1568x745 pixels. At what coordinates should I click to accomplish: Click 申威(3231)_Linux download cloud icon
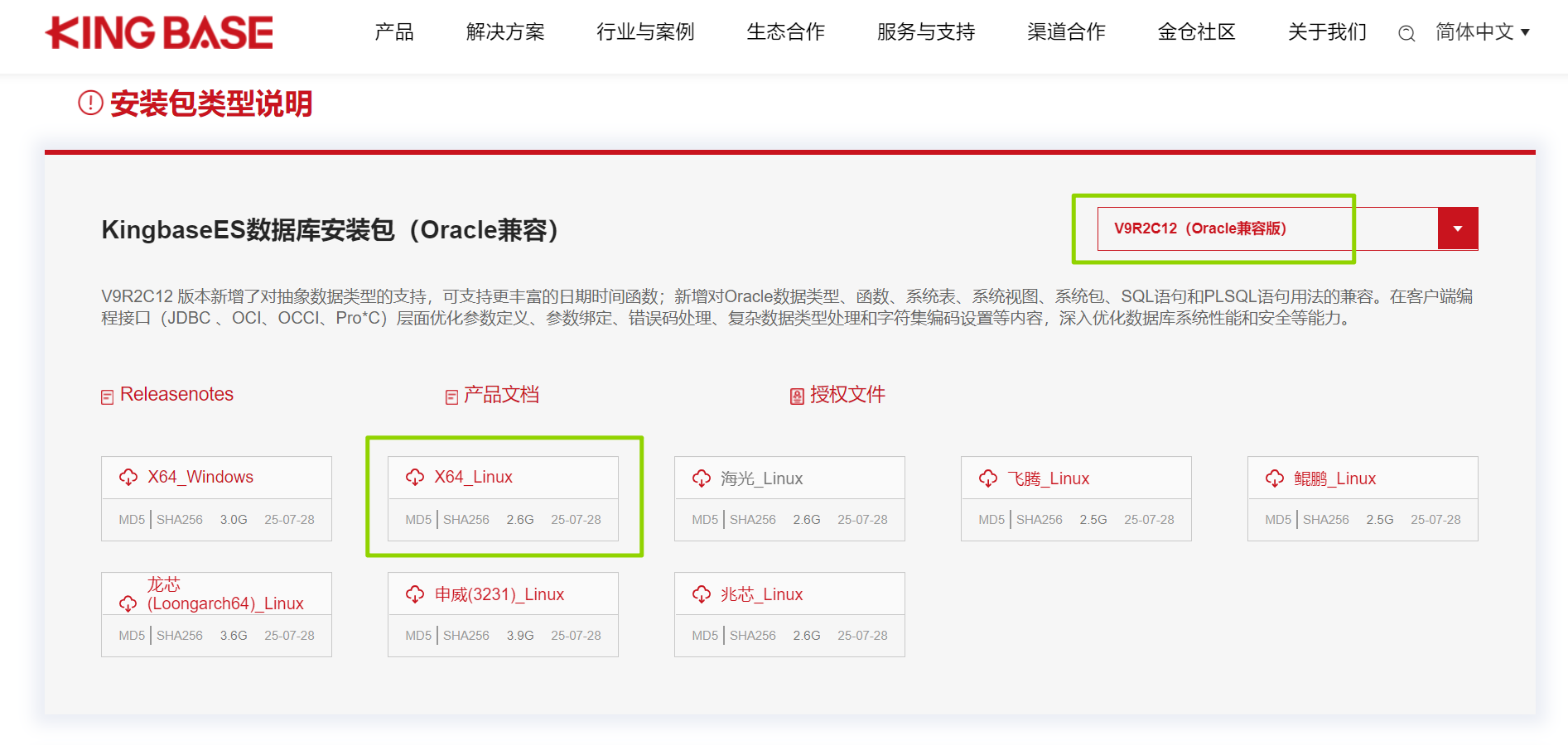415,594
